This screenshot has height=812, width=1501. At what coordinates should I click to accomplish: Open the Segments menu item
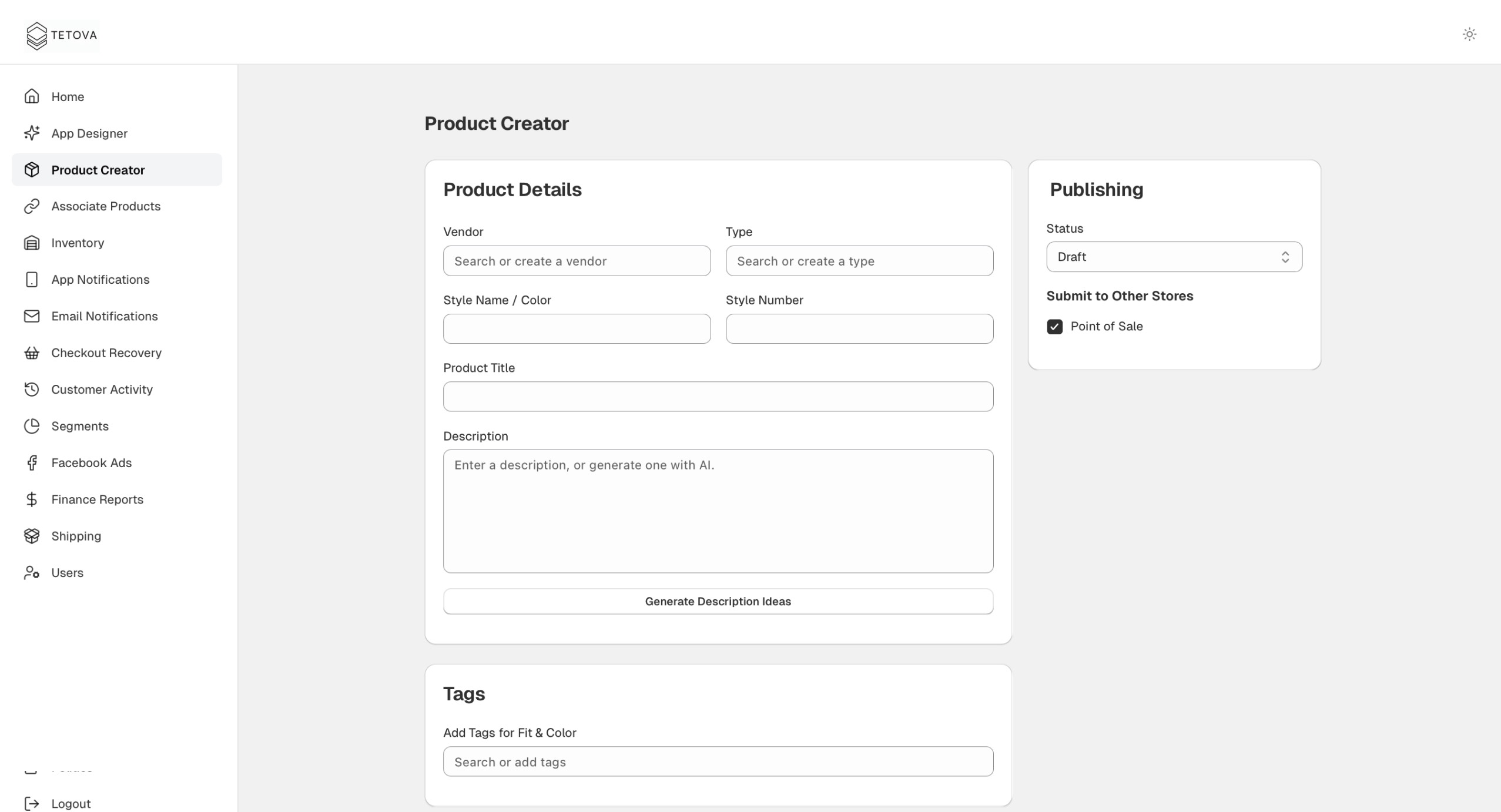[x=80, y=426]
